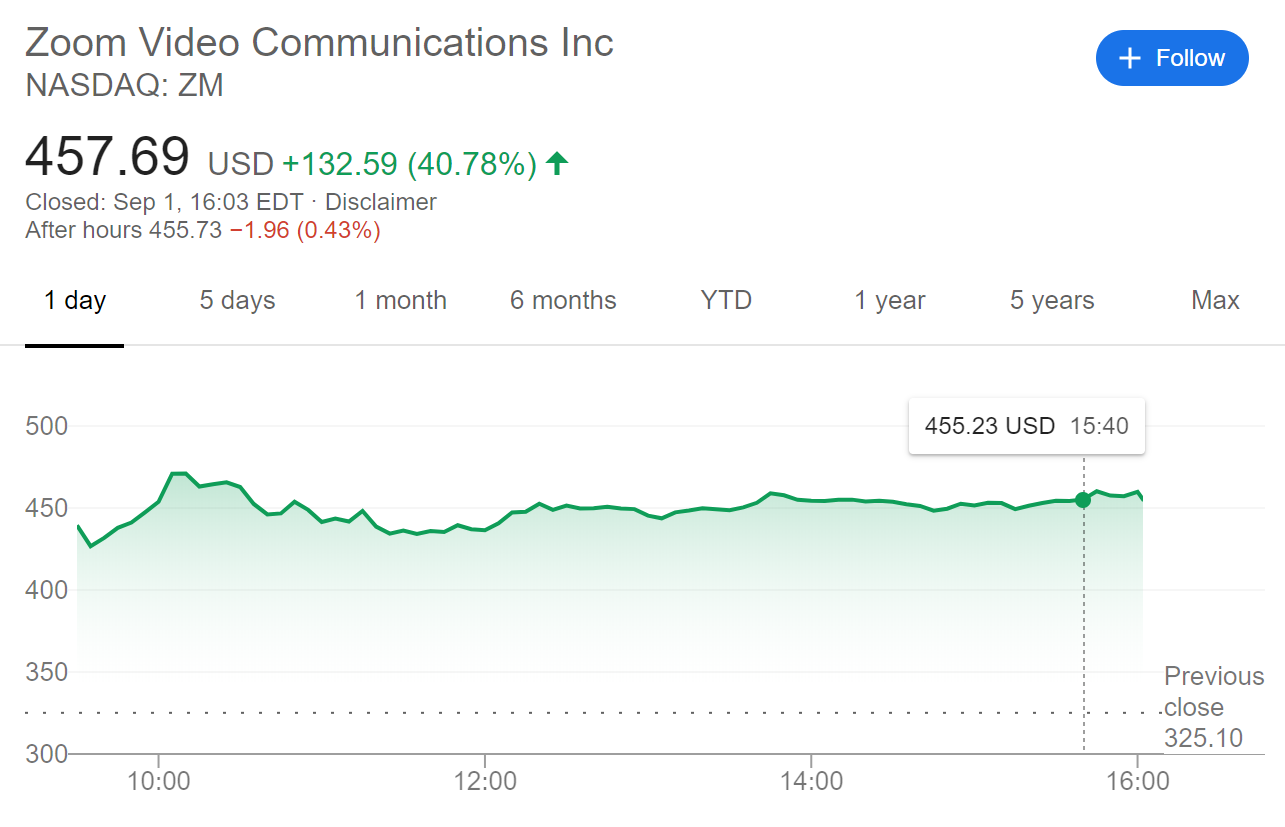Open the Max time range view
This screenshot has height=827, width=1285.
tap(1214, 299)
